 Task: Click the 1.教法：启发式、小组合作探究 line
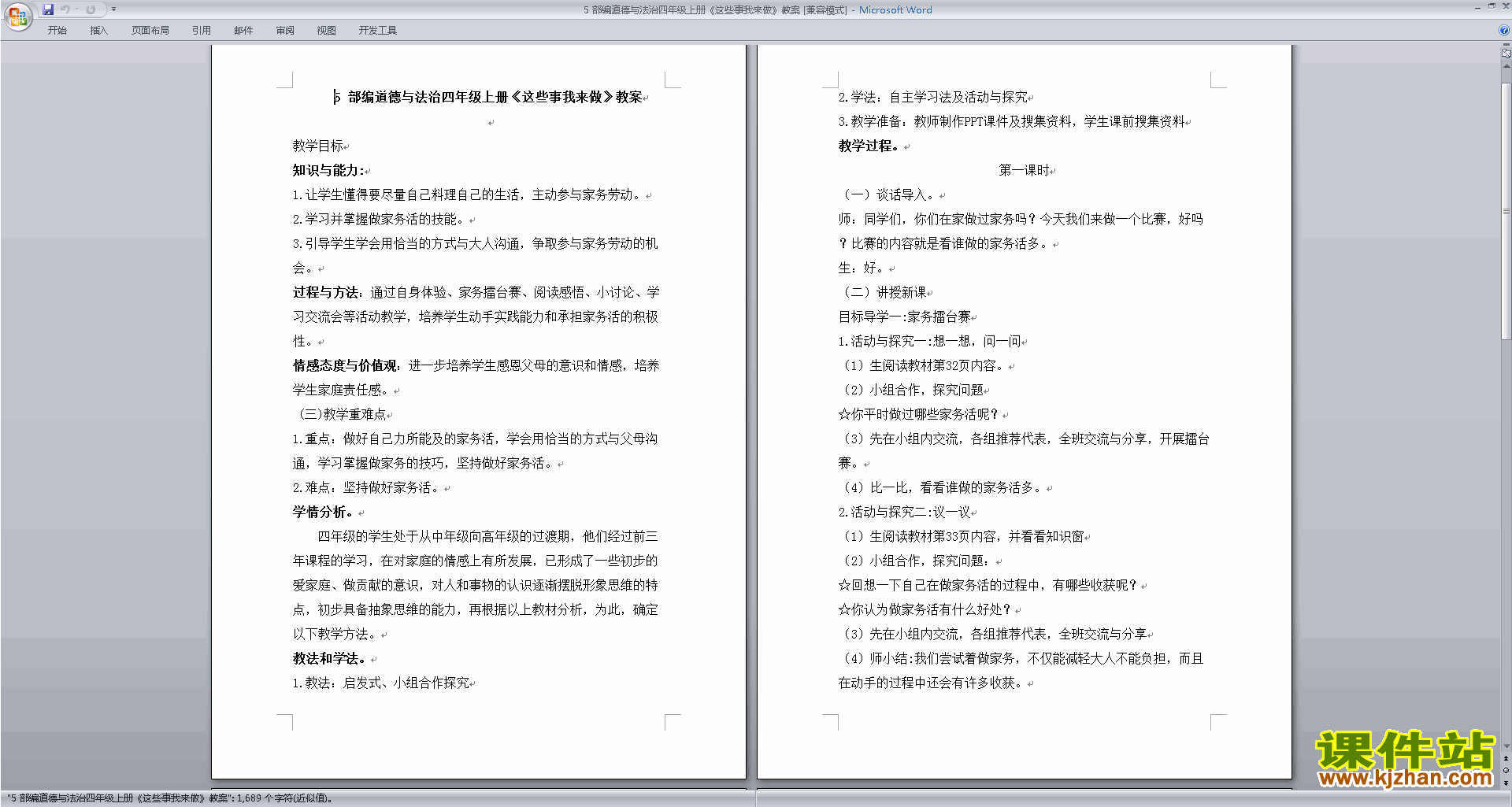point(381,683)
